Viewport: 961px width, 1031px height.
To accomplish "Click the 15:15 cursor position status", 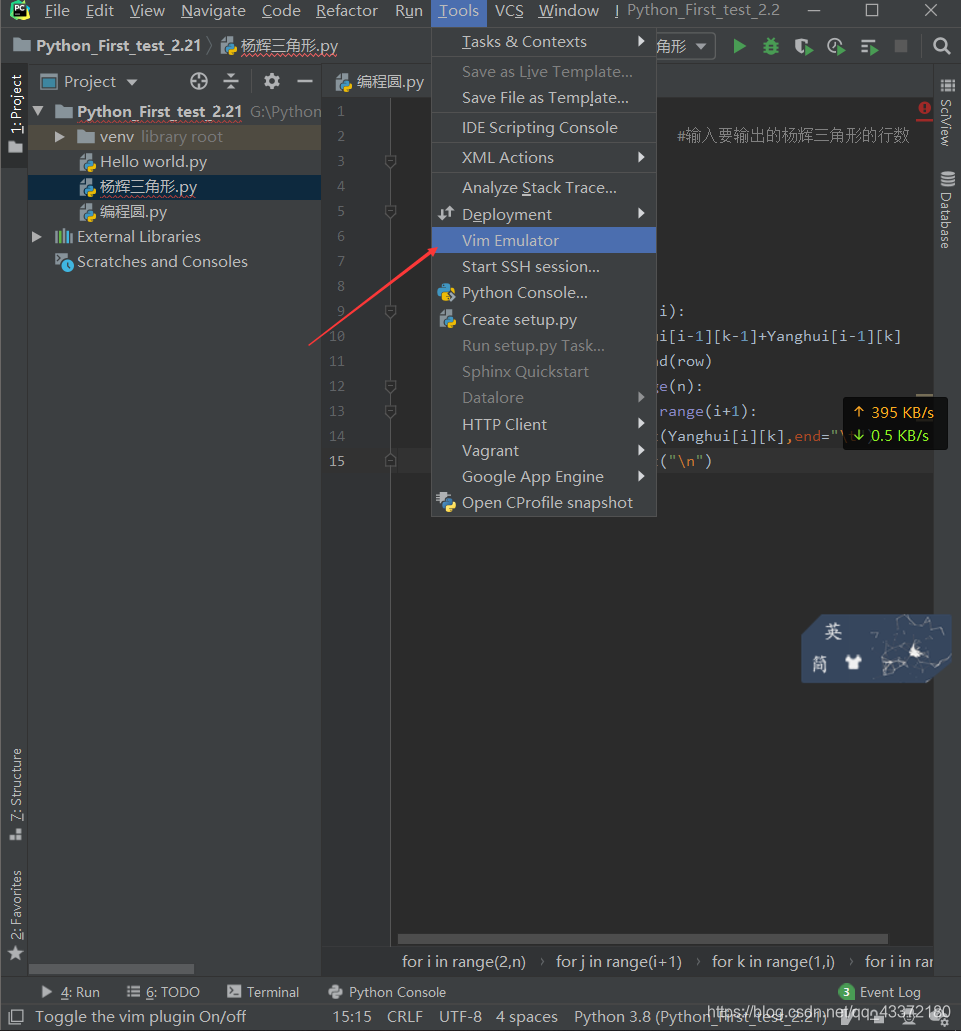I will (x=352, y=1017).
